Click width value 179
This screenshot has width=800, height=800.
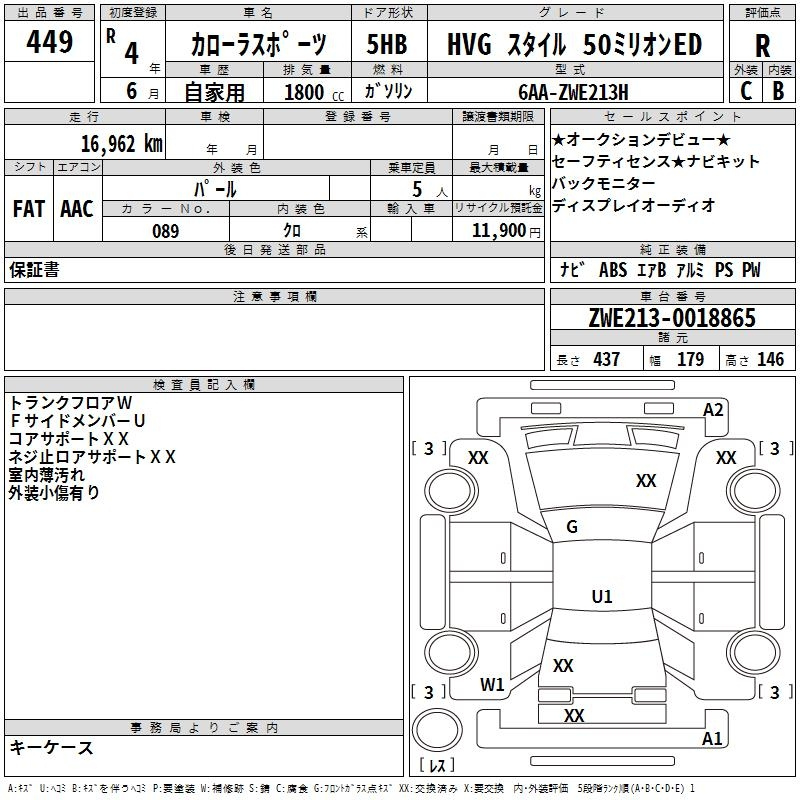pyautogui.click(x=690, y=359)
